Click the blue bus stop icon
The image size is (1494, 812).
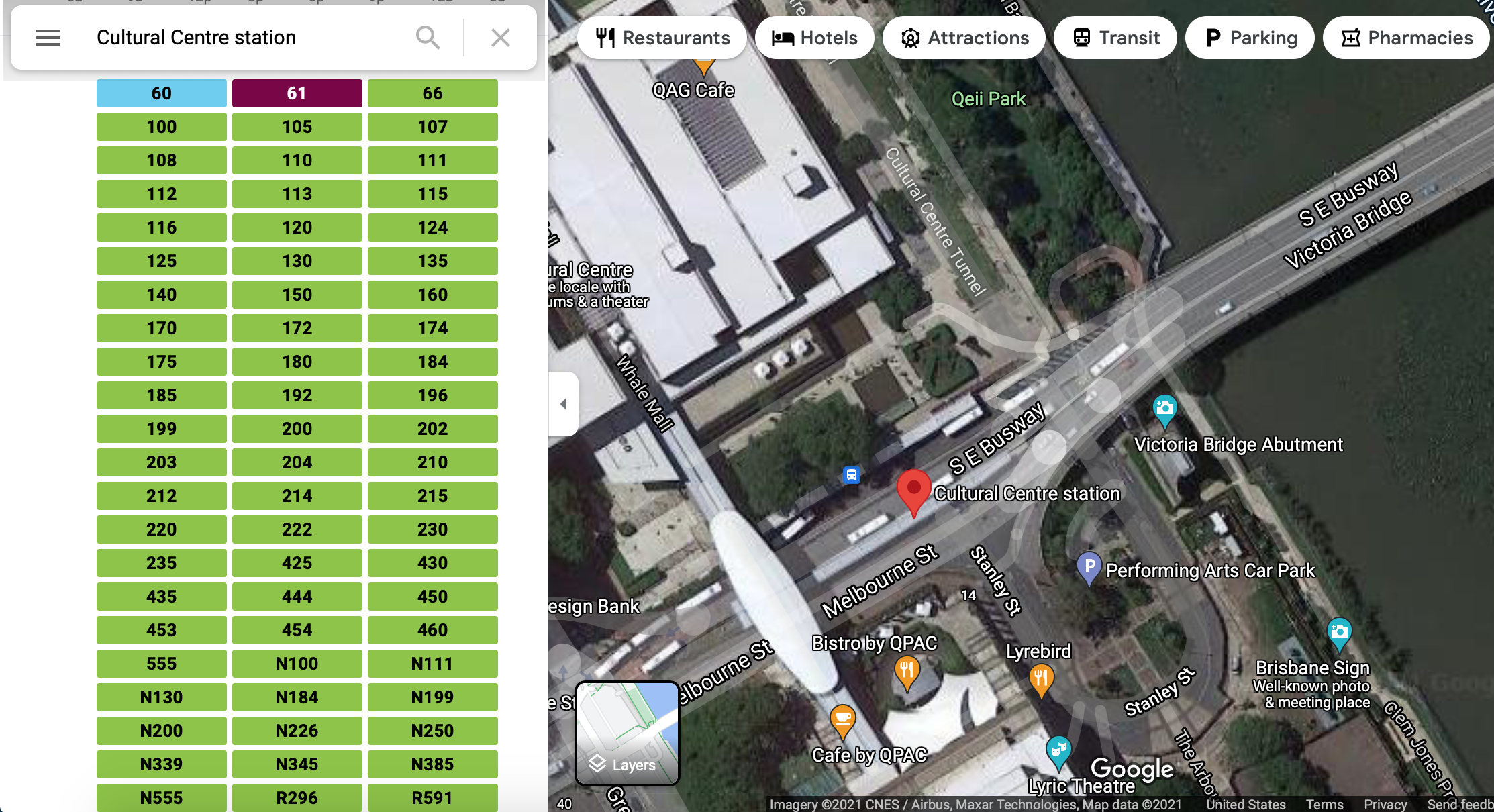tap(851, 476)
